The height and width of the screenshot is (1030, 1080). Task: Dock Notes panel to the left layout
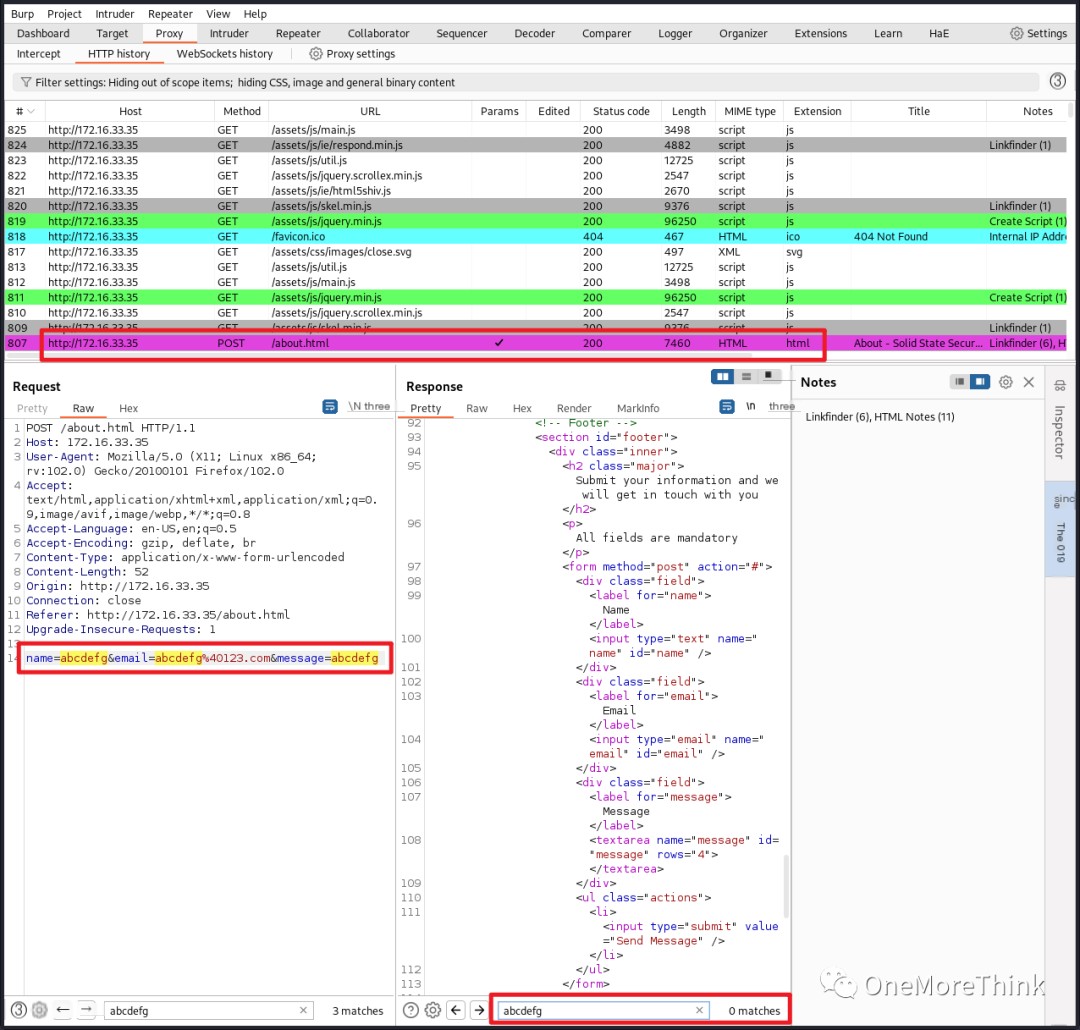coord(959,382)
